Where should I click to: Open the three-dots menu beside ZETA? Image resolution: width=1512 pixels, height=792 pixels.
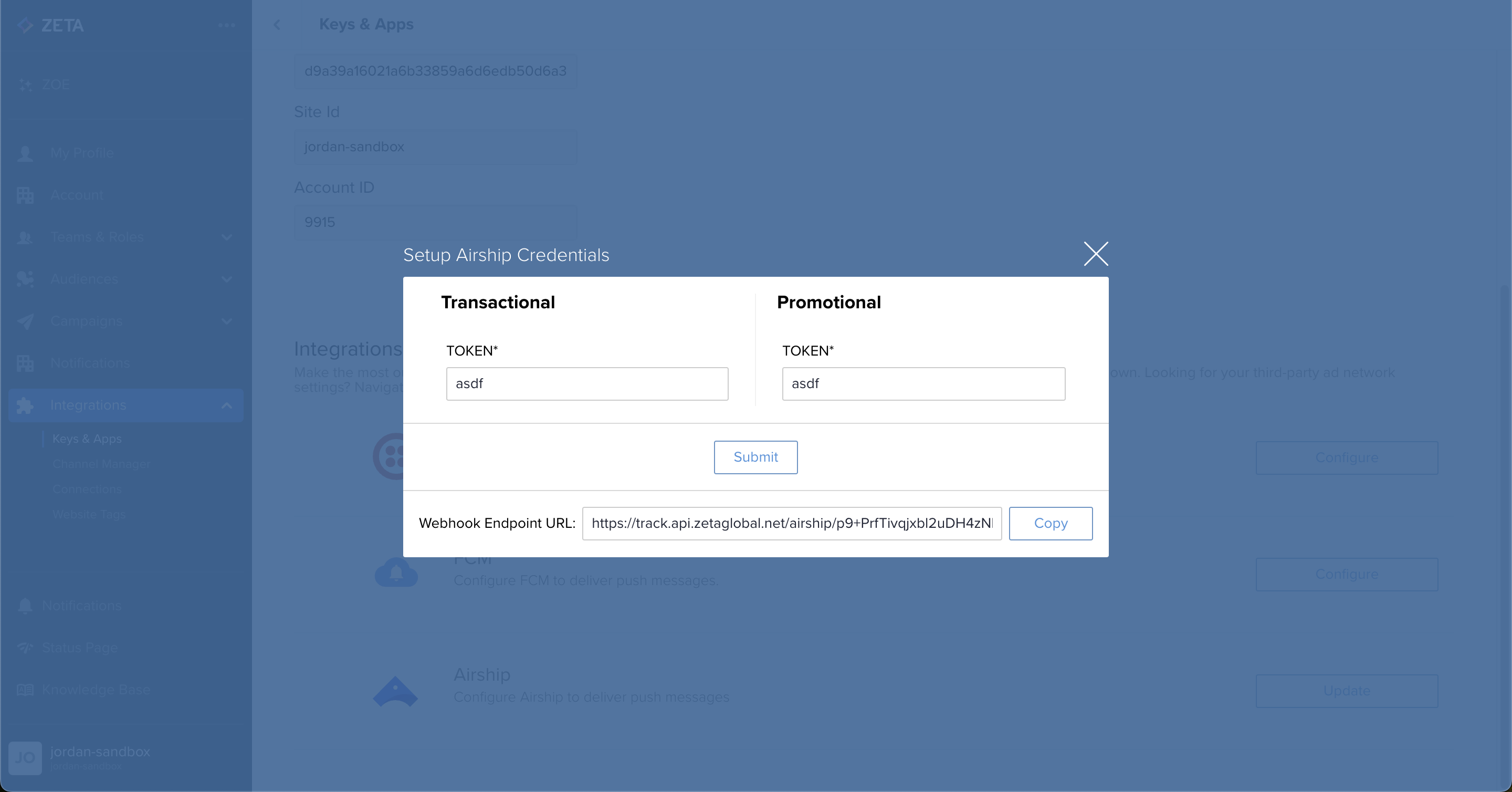(x=227, y=25)
